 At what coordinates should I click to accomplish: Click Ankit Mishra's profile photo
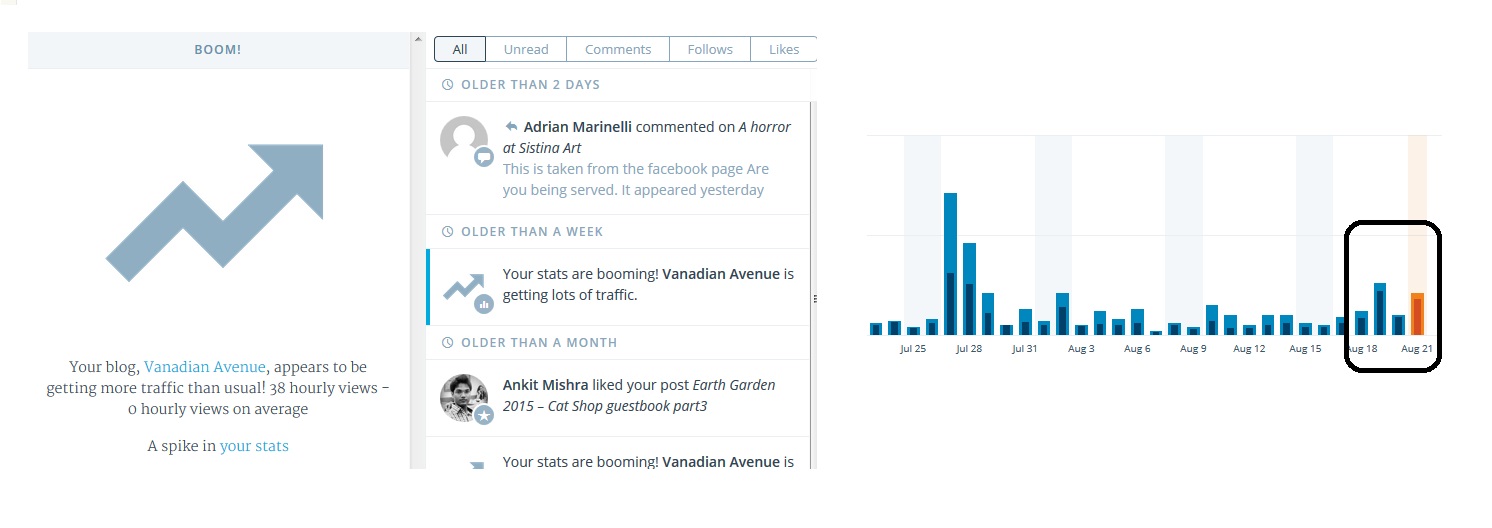point(464,397)
